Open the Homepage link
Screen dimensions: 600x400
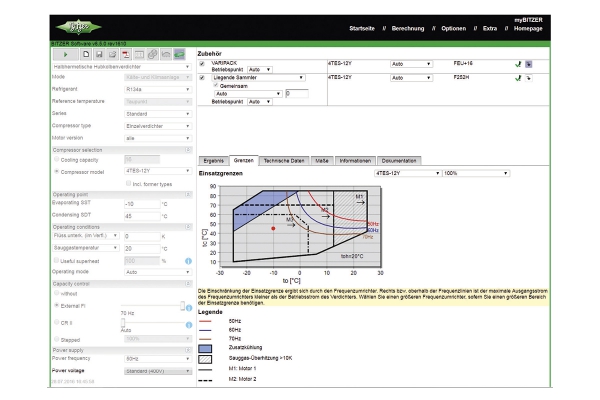(528, 28)
